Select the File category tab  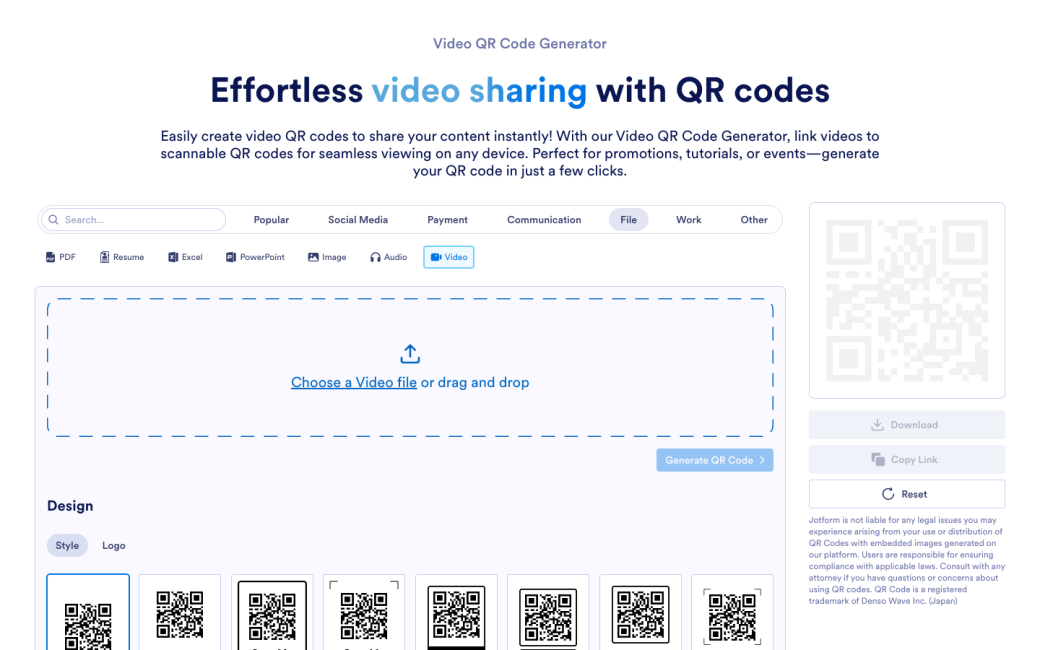(629, 220)
